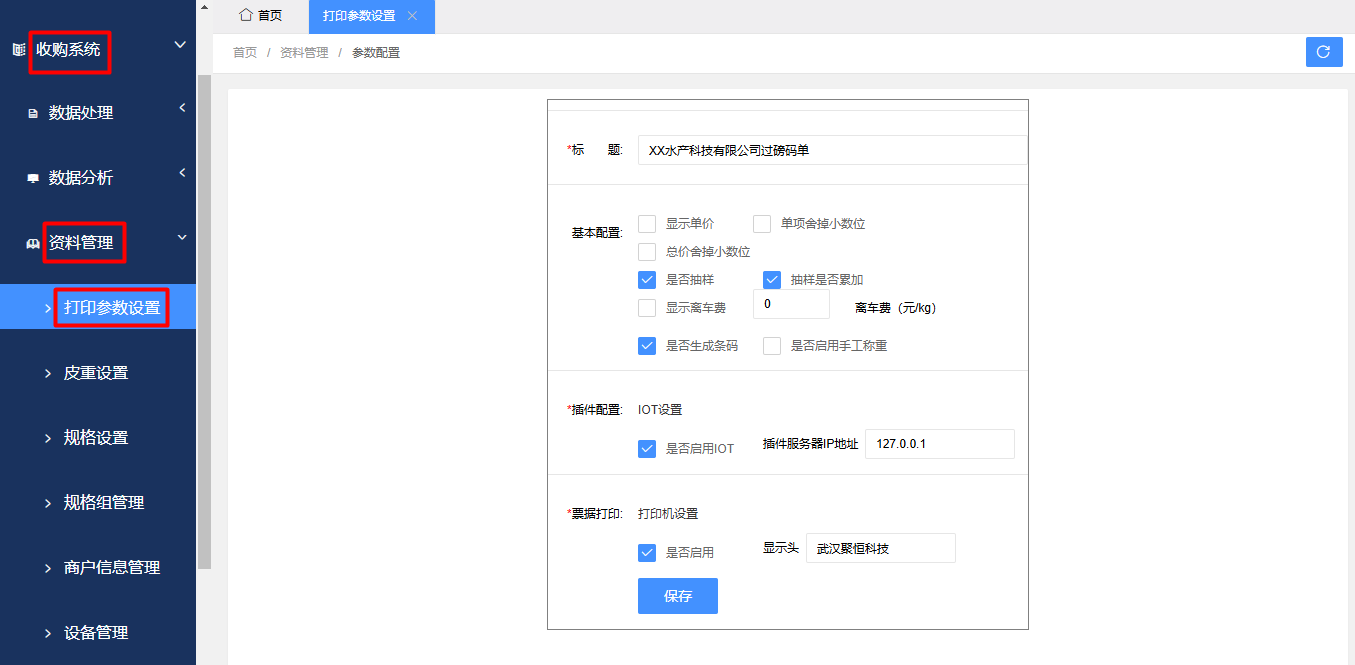Click 首页 breadcrumb link

245,53
